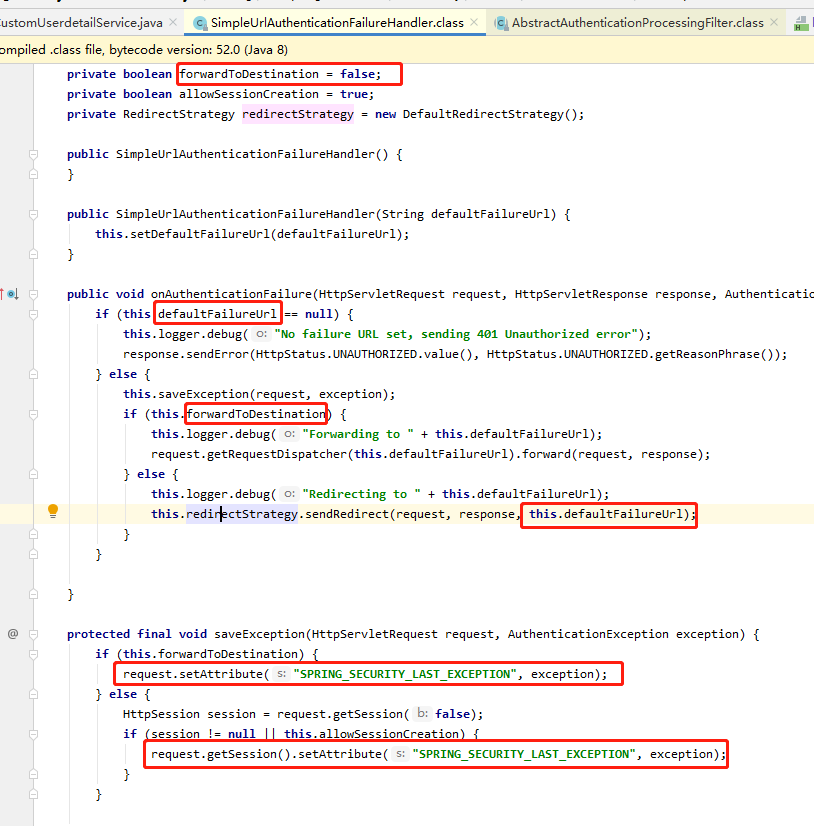The image size is (814, 826).
Task: Click the class icon on SimpleUrlAuthenticationFailureHandler tab
Action: pyautogui.click(x=200, y=23)
